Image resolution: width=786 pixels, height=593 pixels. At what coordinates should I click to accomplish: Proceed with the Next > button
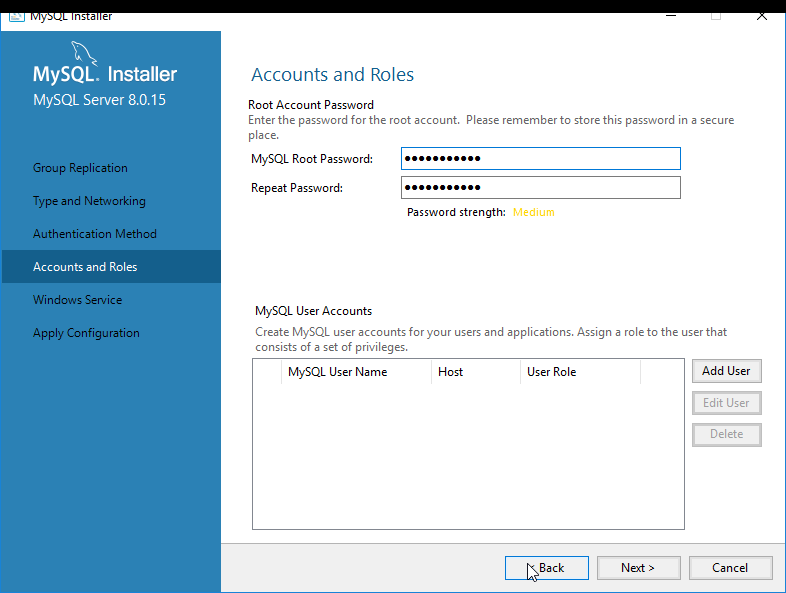click(638, 568)
